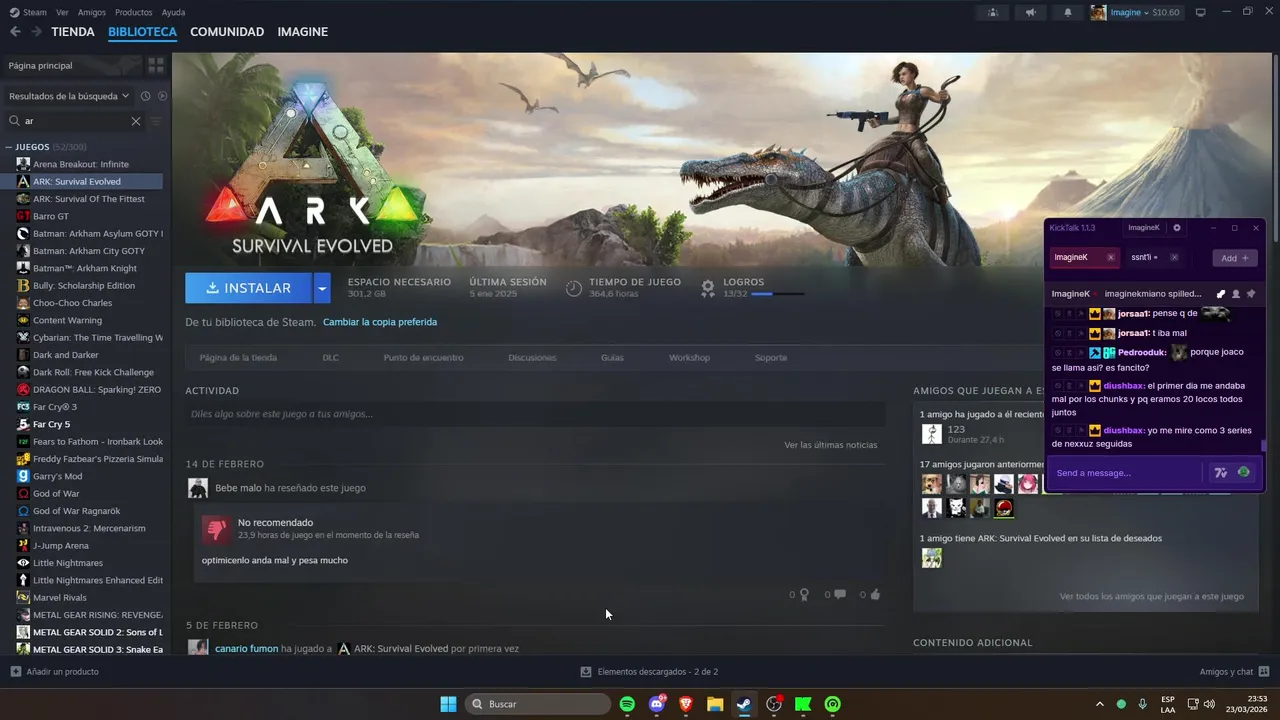
Task: Filter for ready-to-play games with the play icon
Action: click(x=162, y=96)
